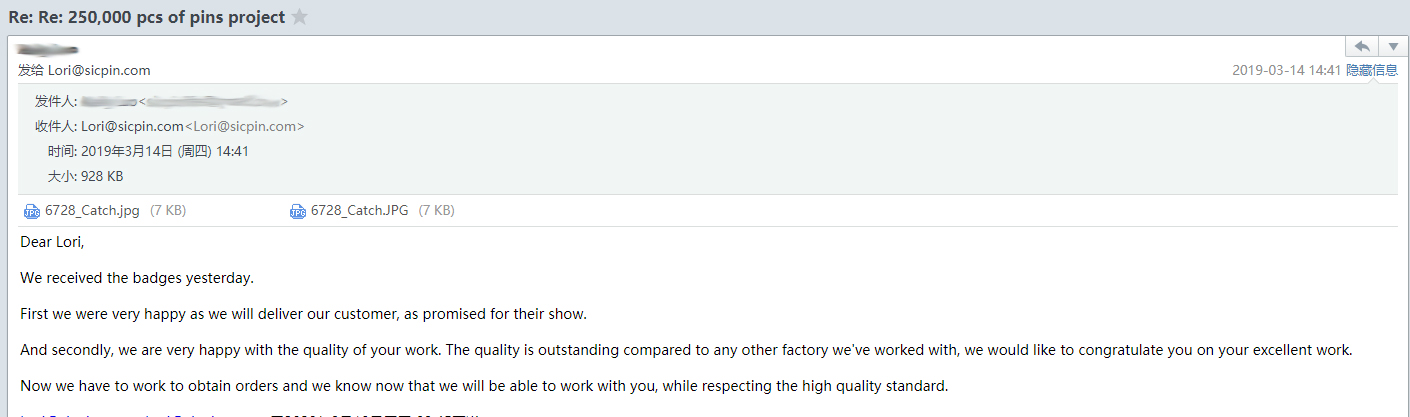
Task: Open the uppercase 6728_Catch.JPG attachment name
Action: click(359, 211)
